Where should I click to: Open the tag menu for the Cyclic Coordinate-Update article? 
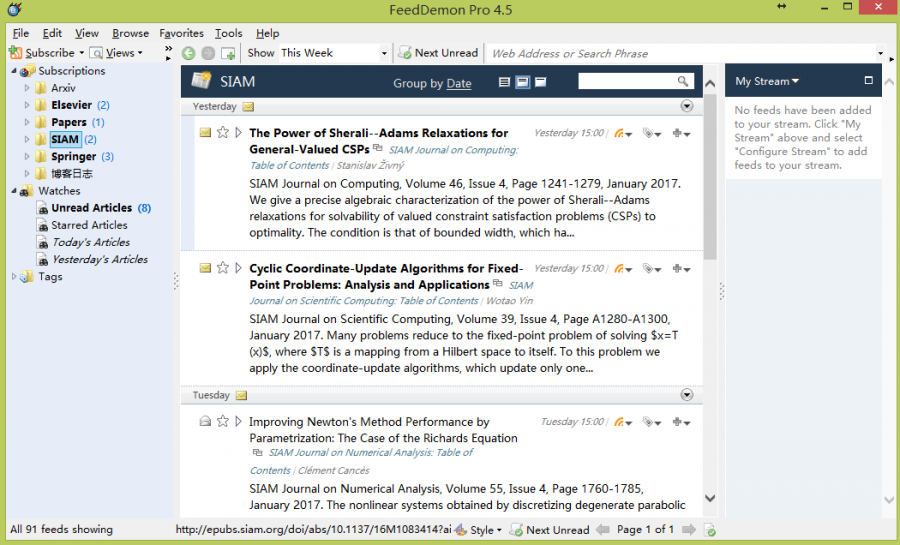tap(651, 268)
